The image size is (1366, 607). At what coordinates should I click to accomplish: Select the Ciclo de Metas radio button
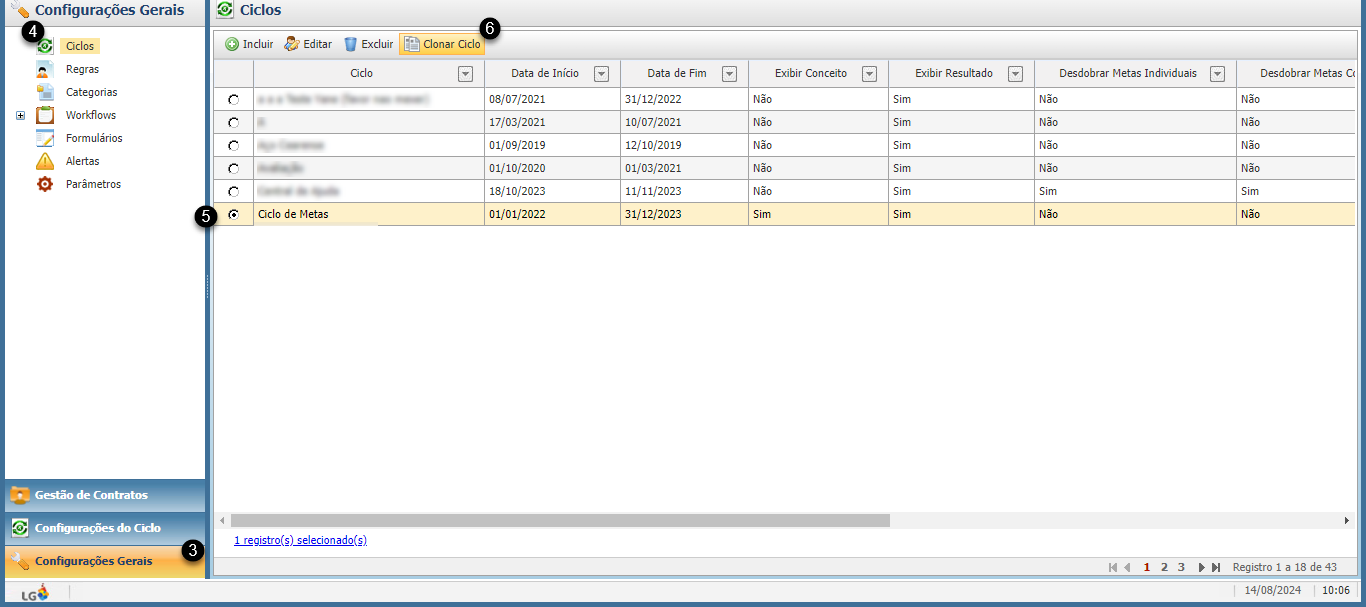[233, 214]
